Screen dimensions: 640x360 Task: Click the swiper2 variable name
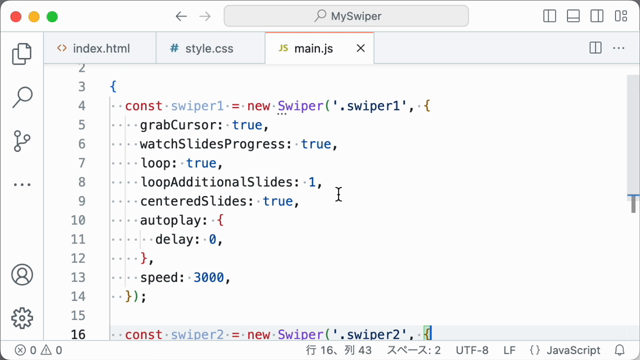coord(197,335)
